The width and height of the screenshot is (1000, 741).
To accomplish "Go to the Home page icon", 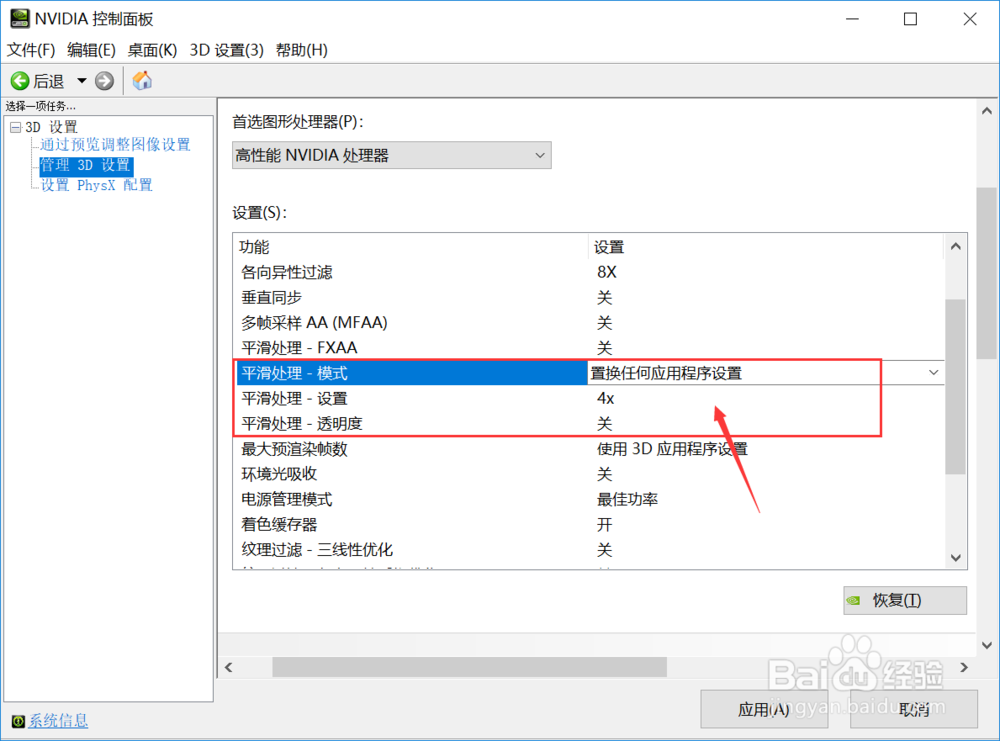I will 142,80.
